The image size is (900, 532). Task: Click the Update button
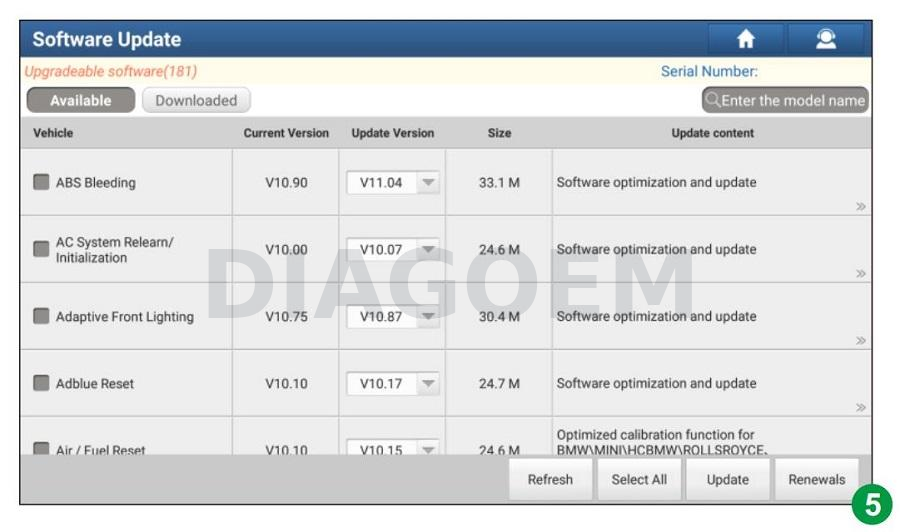point(727,479)
